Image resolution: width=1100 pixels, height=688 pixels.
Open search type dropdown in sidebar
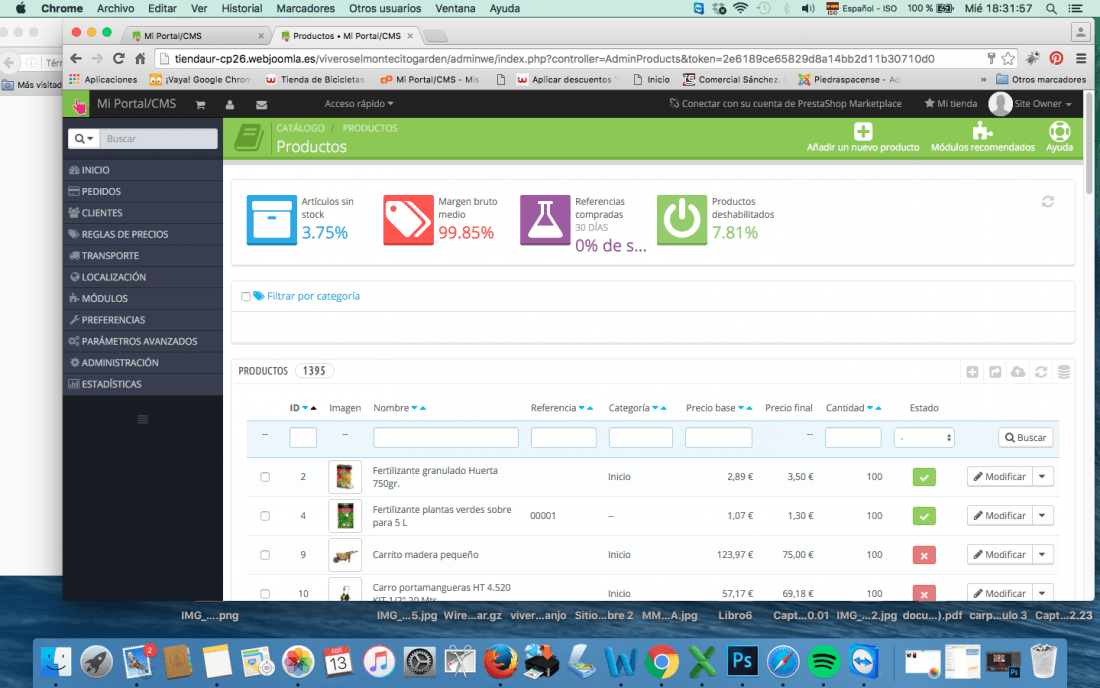tap(84, 139)
